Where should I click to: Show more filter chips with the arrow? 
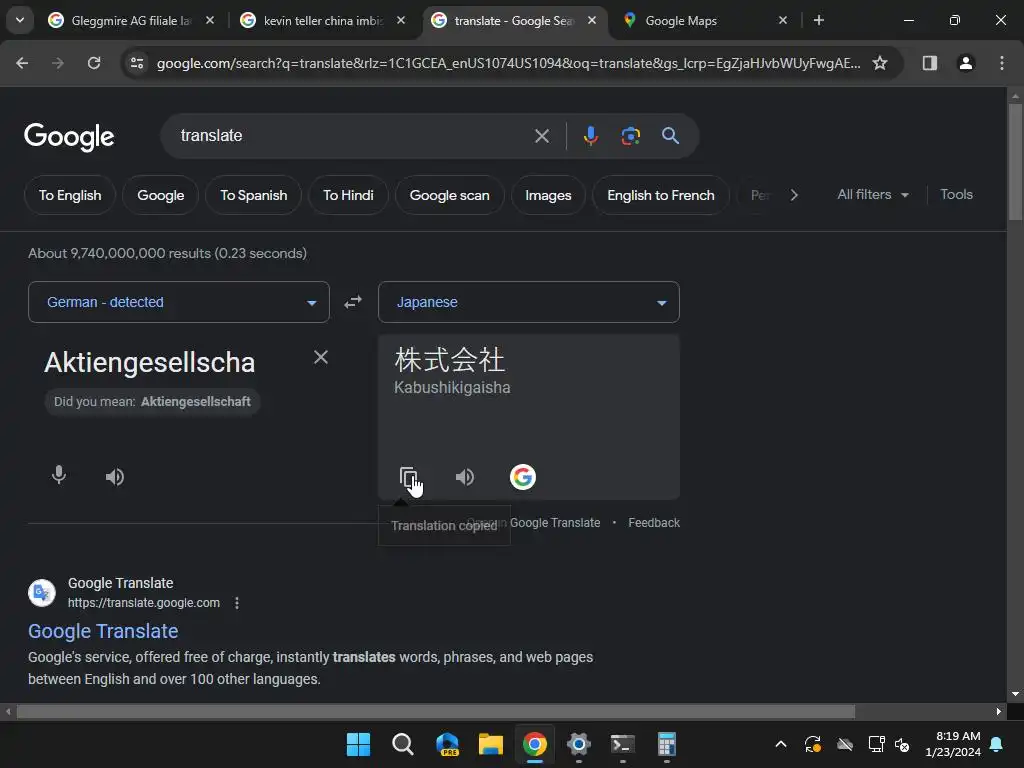click(793, 195)
